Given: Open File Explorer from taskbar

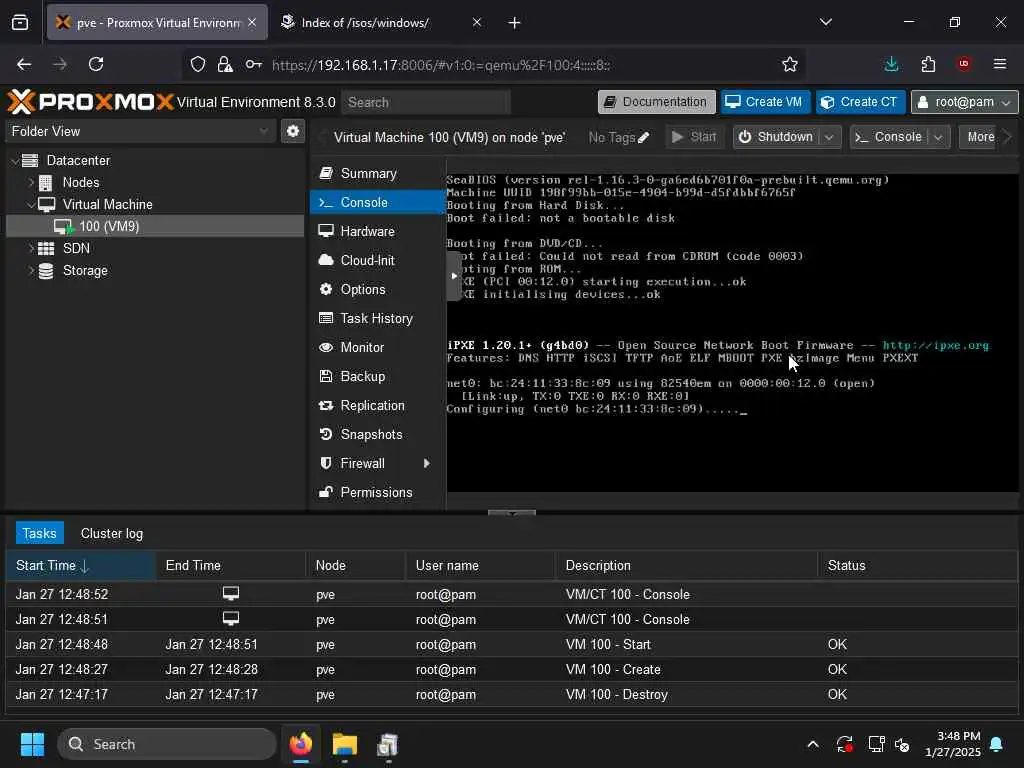Looking at the screenshot, I should (345, 744).
